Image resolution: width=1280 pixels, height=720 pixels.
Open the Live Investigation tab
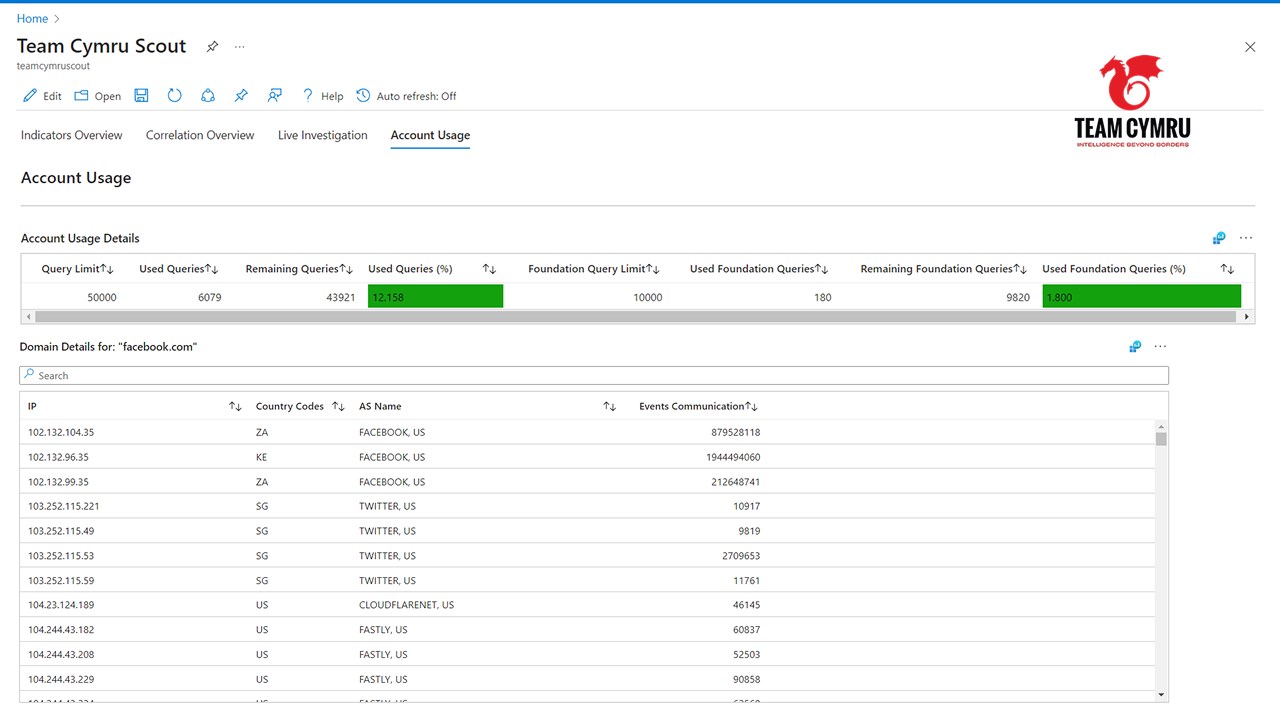323,135
